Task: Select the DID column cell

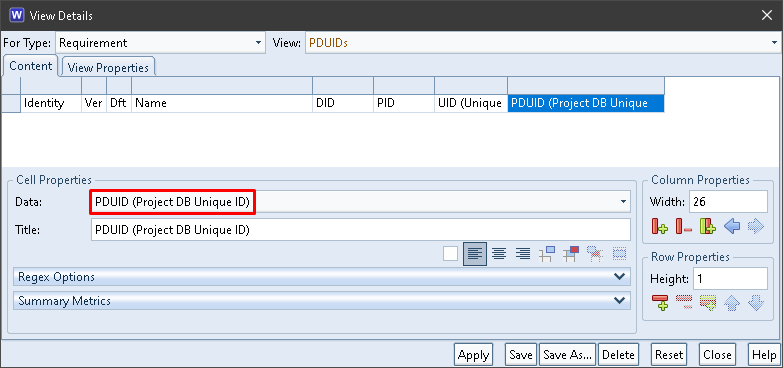Action: coord(343,103)
